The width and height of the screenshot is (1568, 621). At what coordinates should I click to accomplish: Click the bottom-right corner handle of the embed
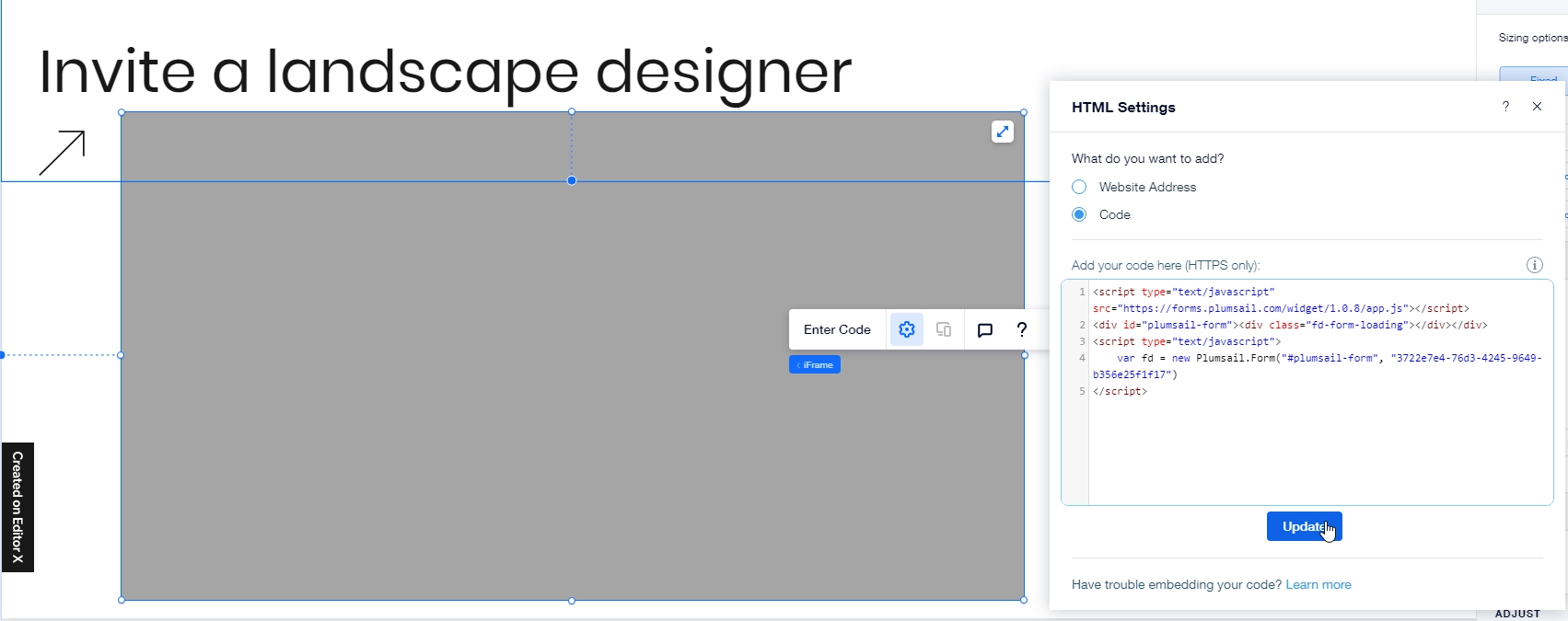(1024, 600)
